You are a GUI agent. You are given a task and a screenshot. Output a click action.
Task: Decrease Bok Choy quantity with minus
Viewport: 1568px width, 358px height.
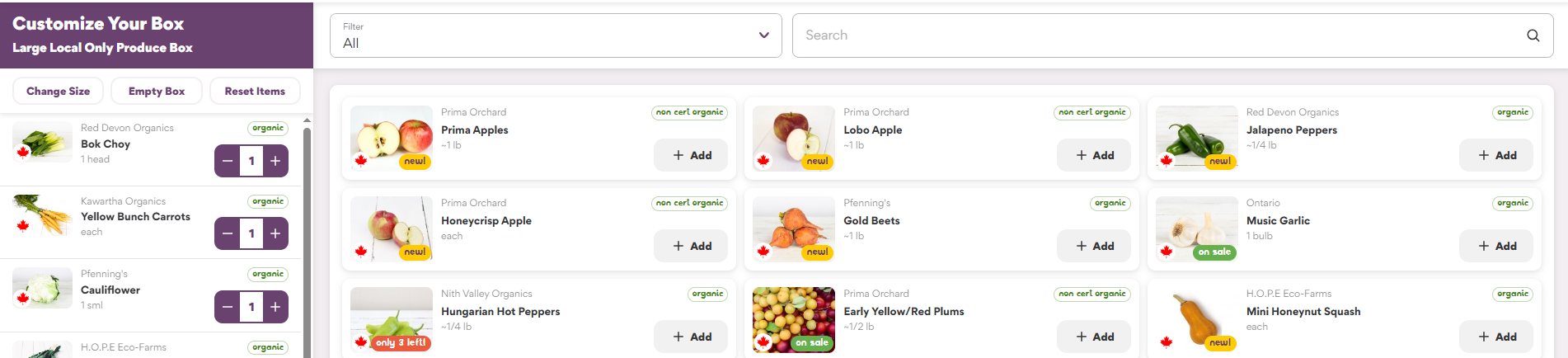click(228, 161)
